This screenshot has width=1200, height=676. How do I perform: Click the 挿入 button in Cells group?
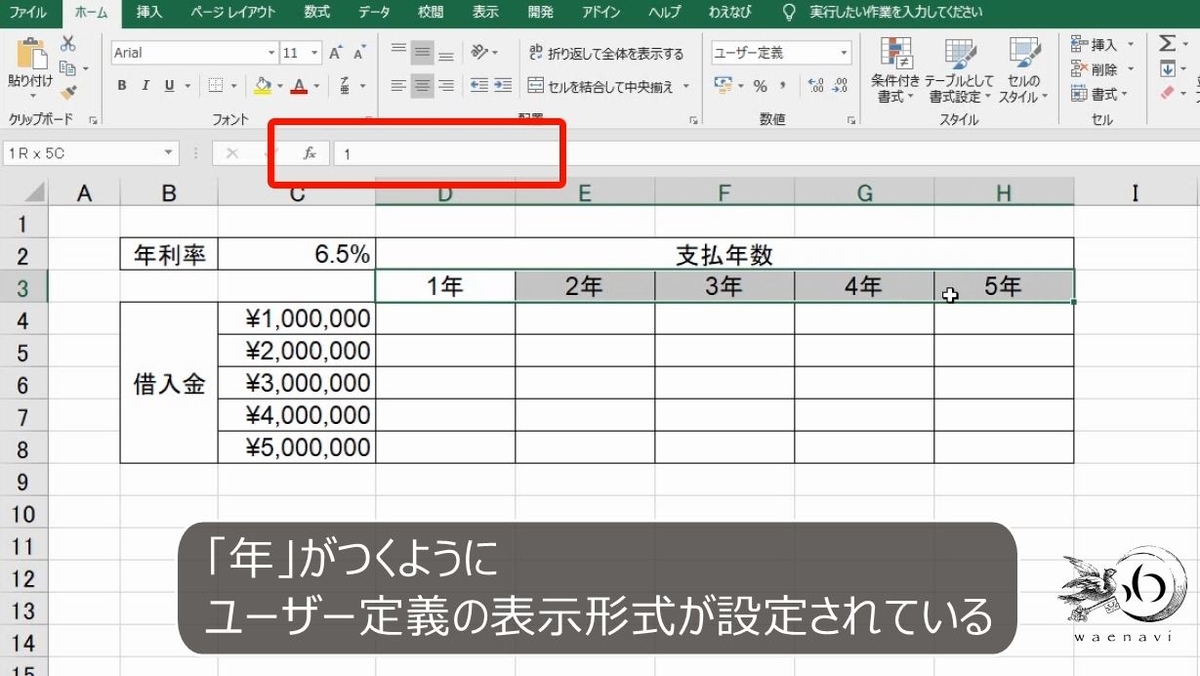point(1102,44)
